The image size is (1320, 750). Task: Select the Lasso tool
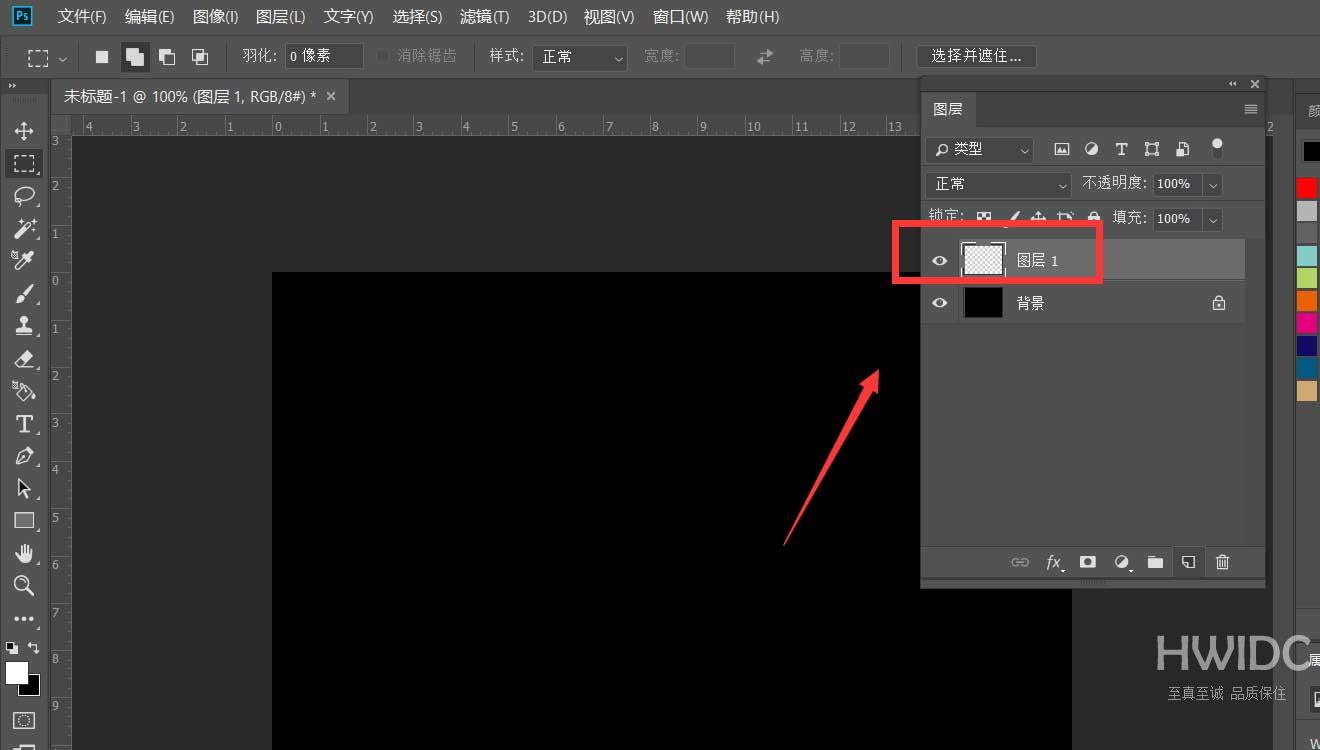point(24,196)
